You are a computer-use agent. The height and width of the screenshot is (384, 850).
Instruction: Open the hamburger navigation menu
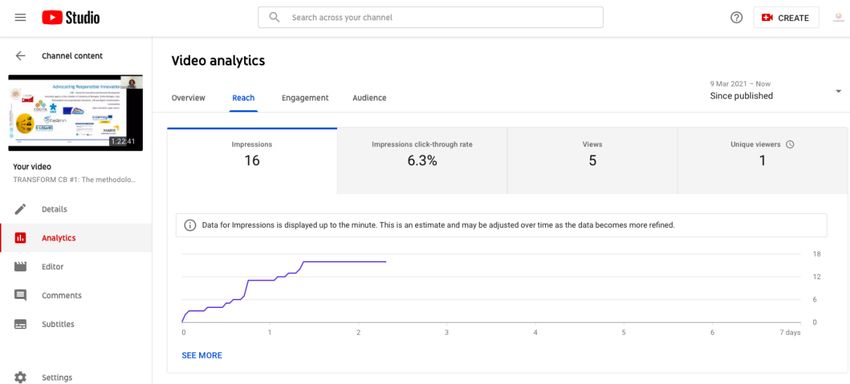(x=20, y=17)
